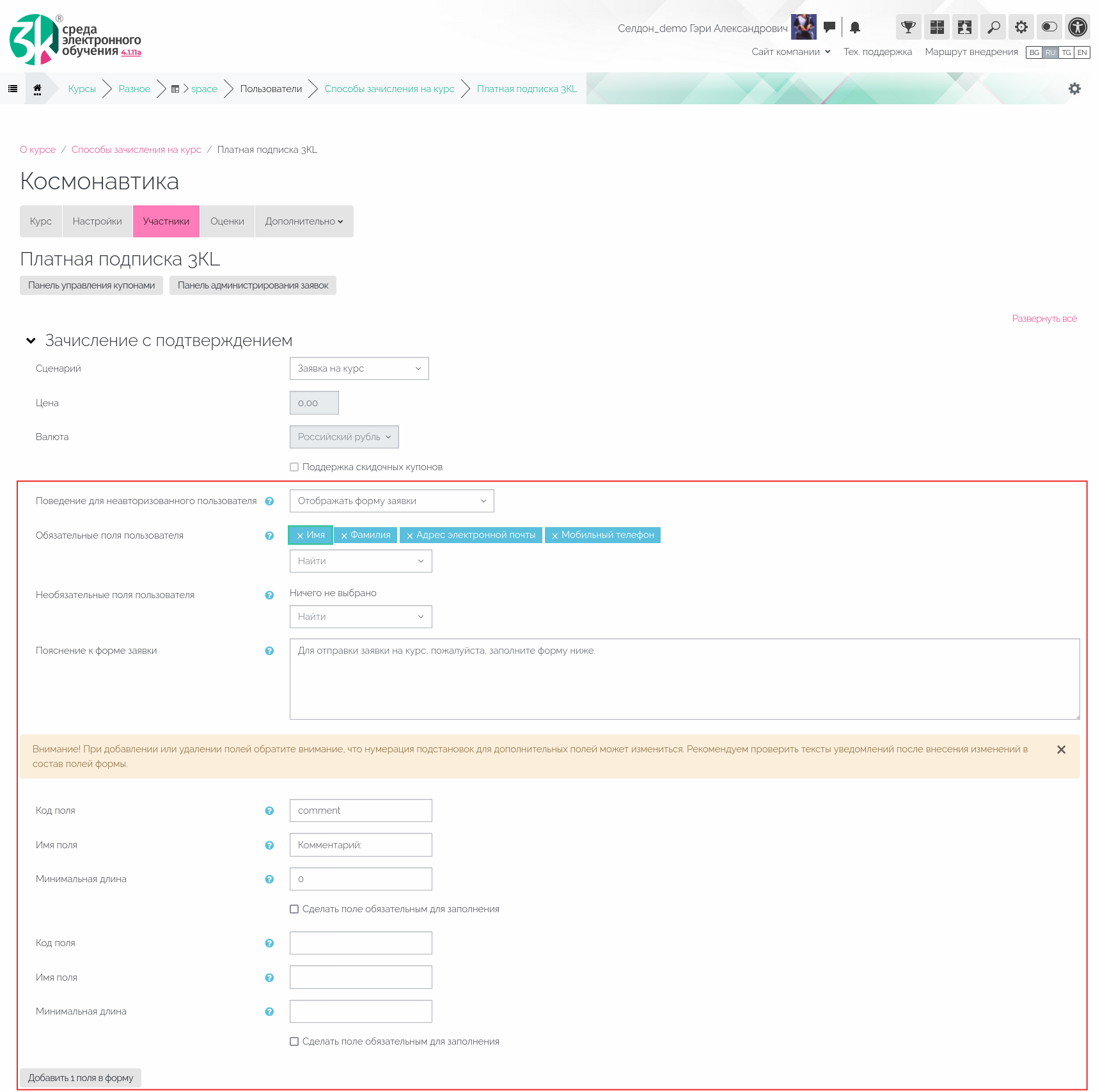Open help for Код поля comment field

click(x=269, y=811)
